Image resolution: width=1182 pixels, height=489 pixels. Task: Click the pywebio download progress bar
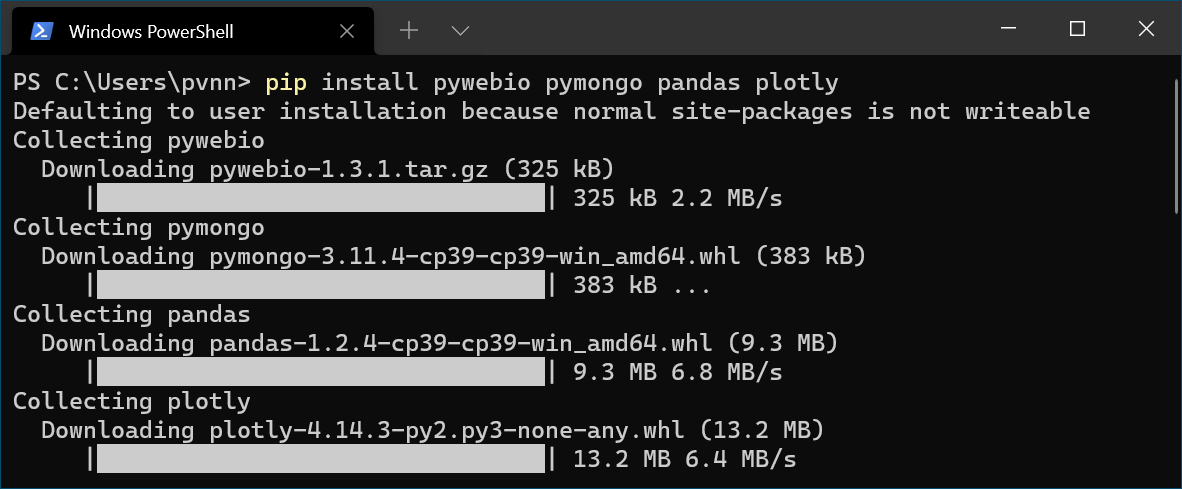320,198
